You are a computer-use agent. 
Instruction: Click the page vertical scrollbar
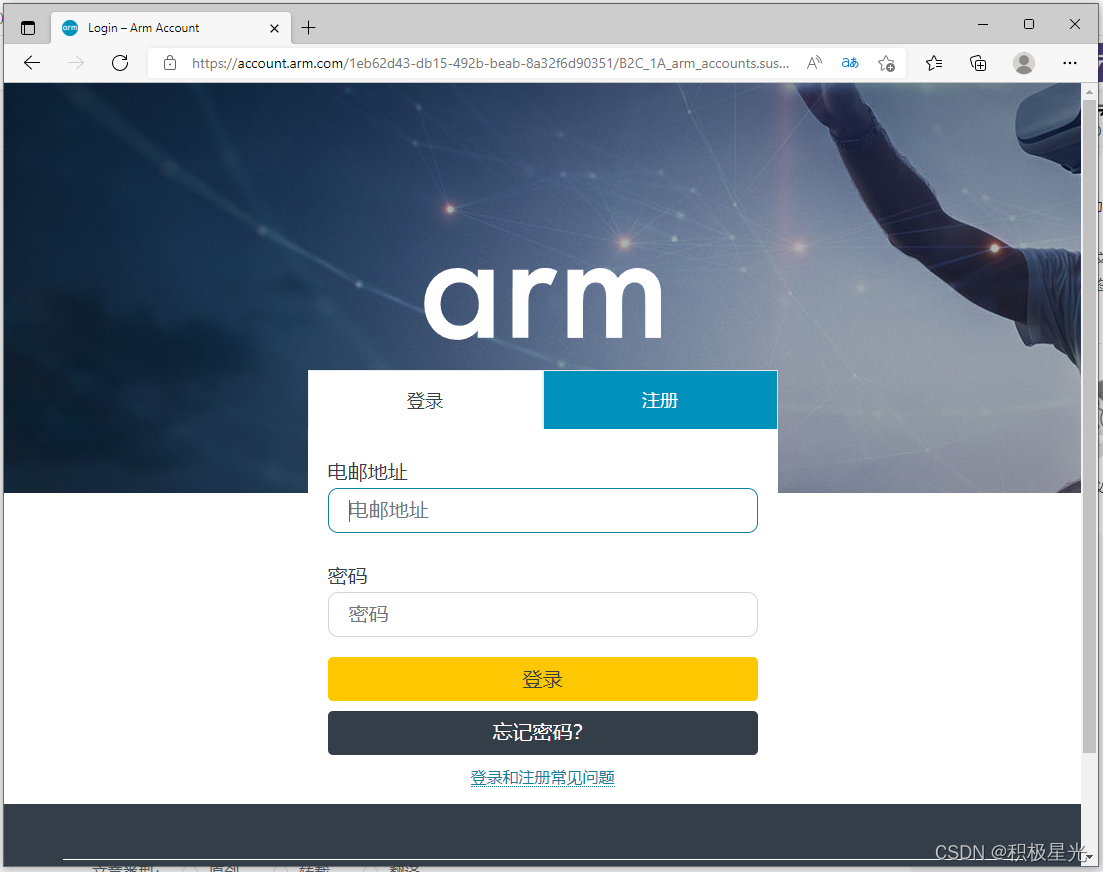coord(1088,426)
